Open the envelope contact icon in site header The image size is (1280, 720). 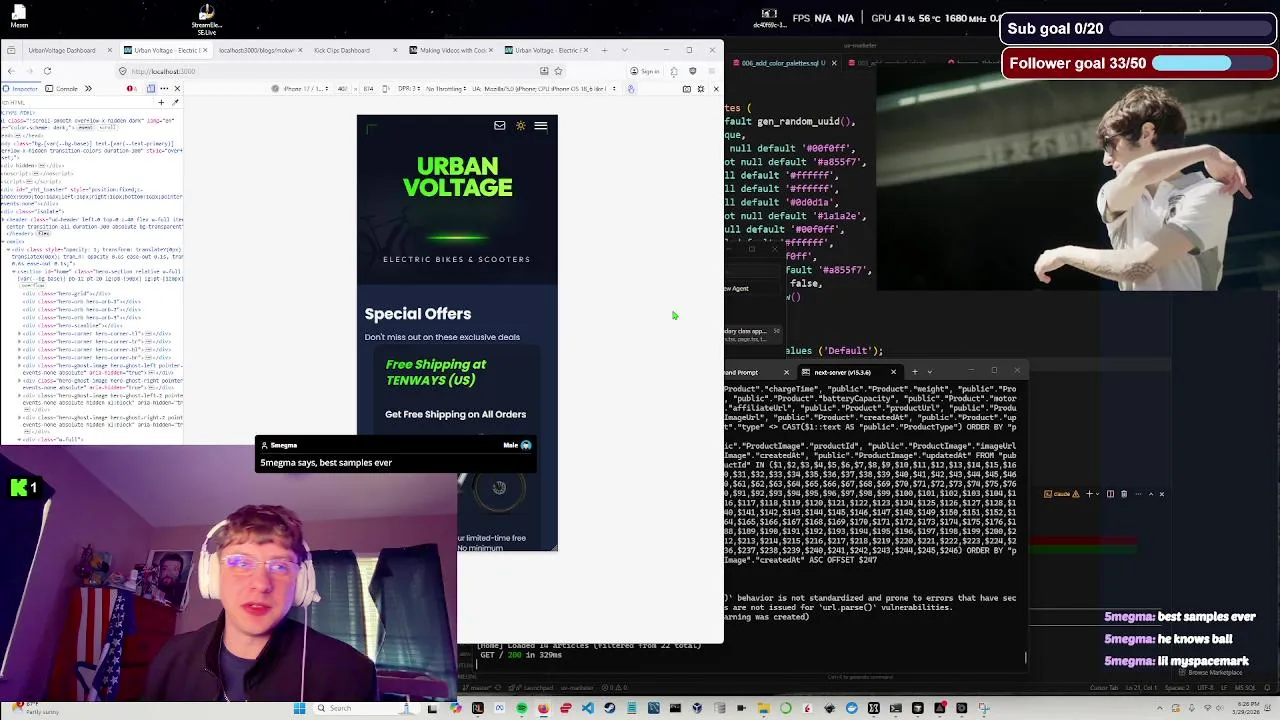[500, 126]
